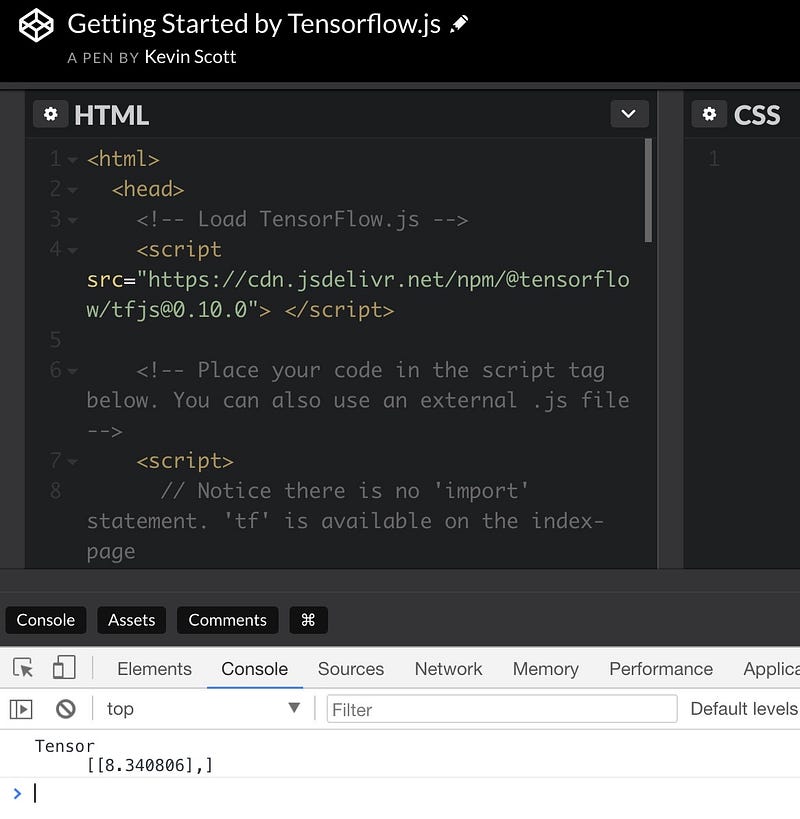Viewport: 800px width, 819px height.
Task: Click the CSS panel heading
Action: coord(757,115)
